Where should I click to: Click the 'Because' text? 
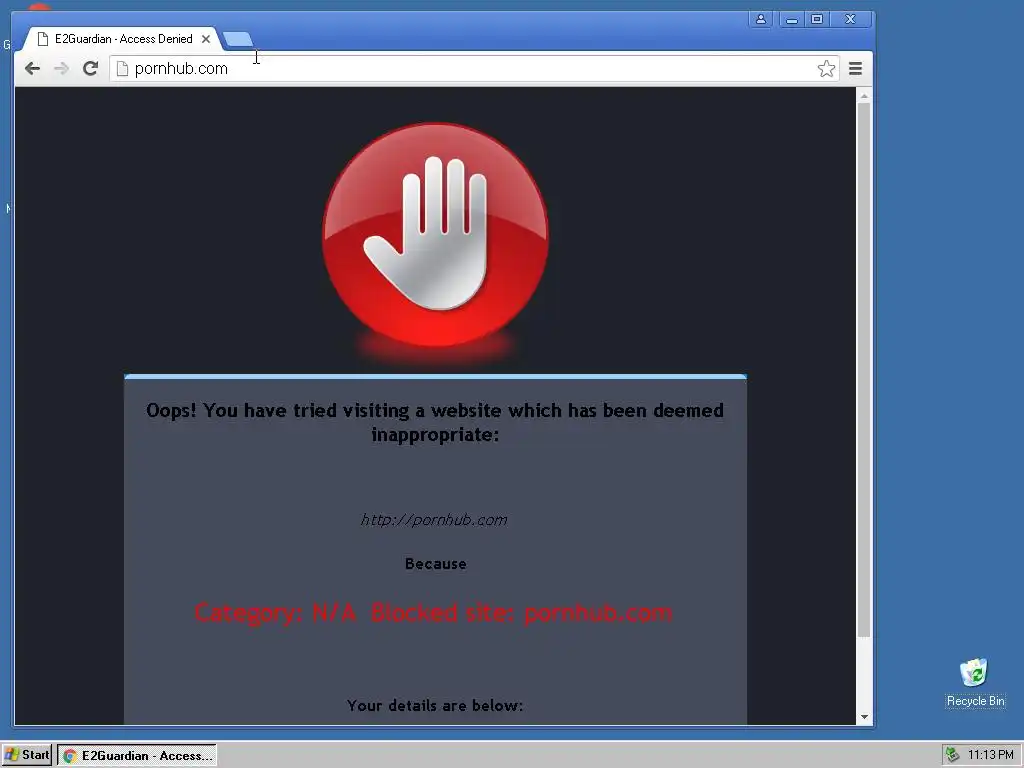[436, 564]
